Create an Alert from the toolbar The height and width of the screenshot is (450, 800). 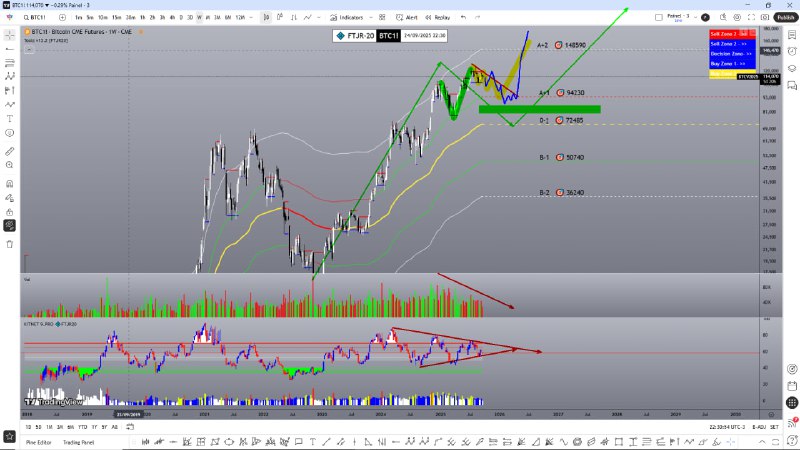(411, 17)
